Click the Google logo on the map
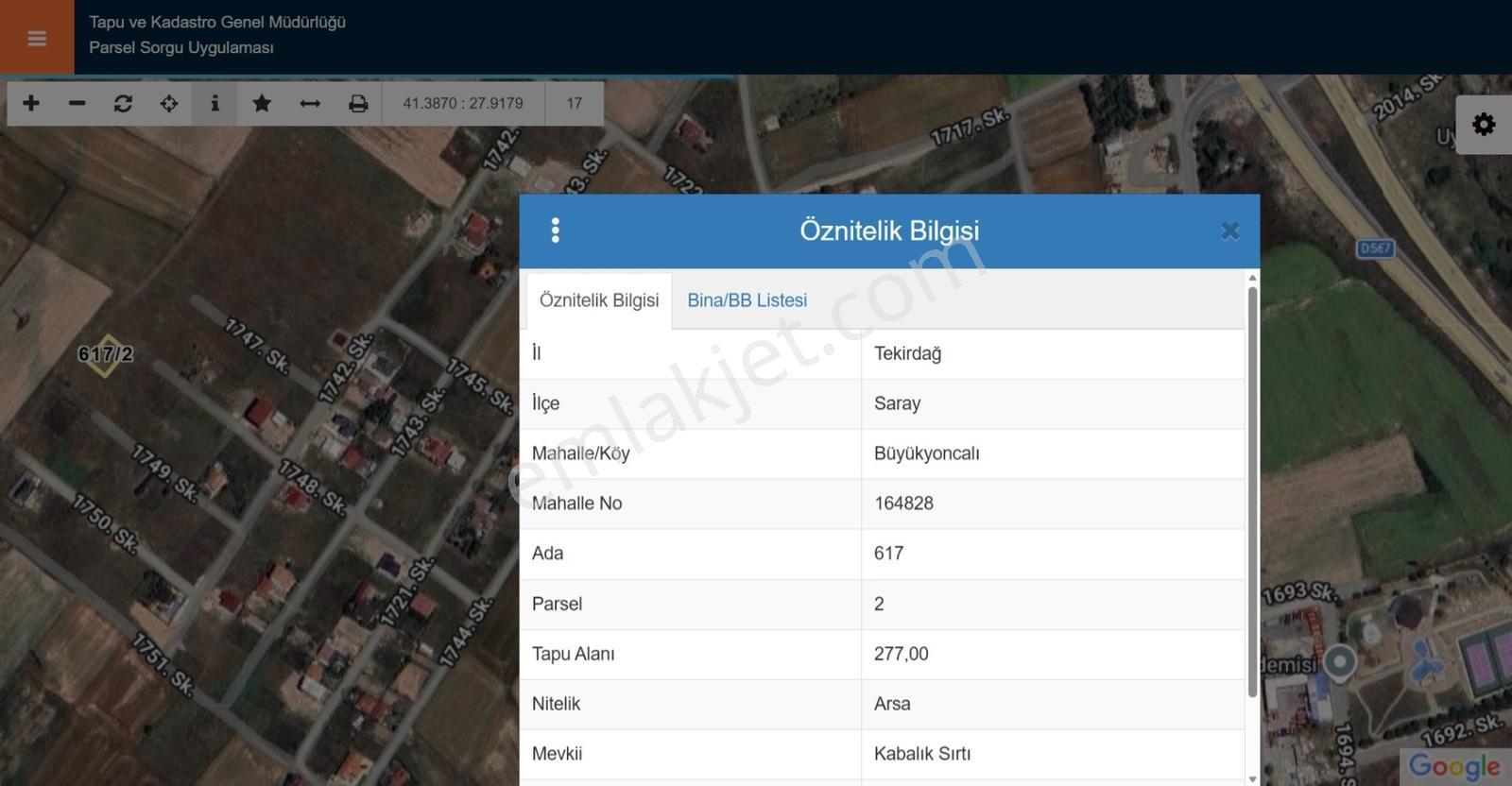Screen dimensions: 1512x786 (x=1454, y=766)
